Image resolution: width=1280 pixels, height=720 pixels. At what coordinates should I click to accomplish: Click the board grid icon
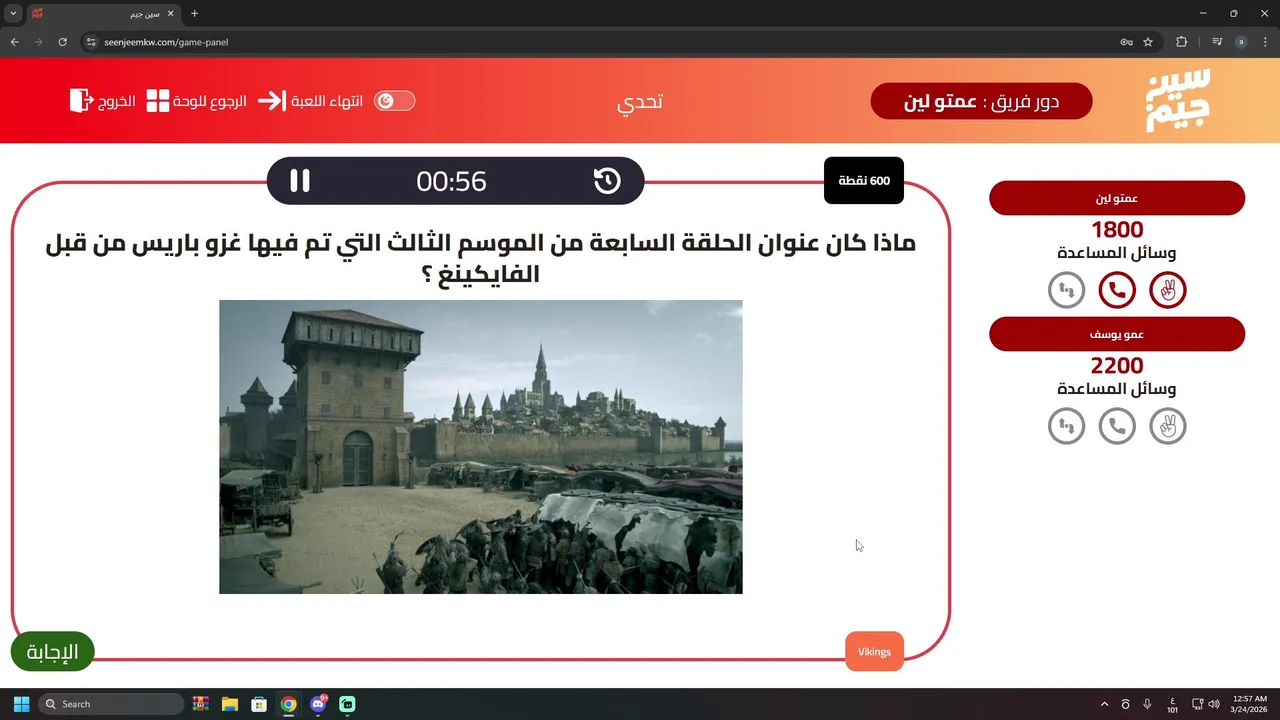click(158, 101)
